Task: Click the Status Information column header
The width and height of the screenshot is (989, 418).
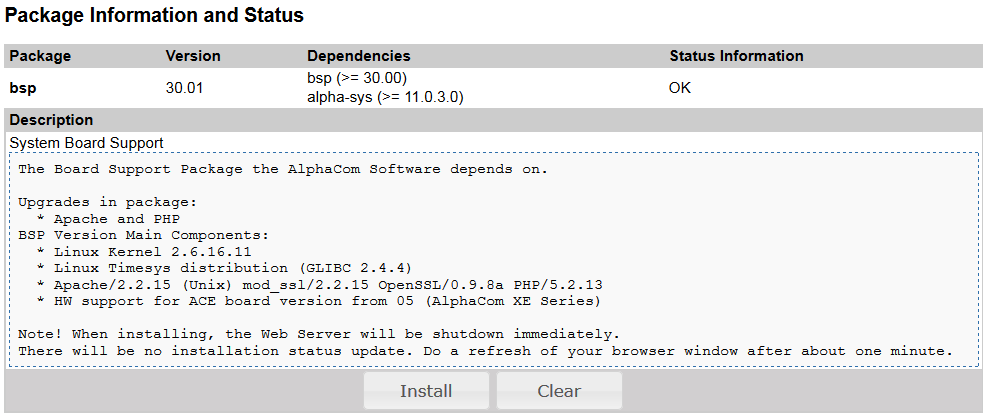Action: tap(736, 56)
